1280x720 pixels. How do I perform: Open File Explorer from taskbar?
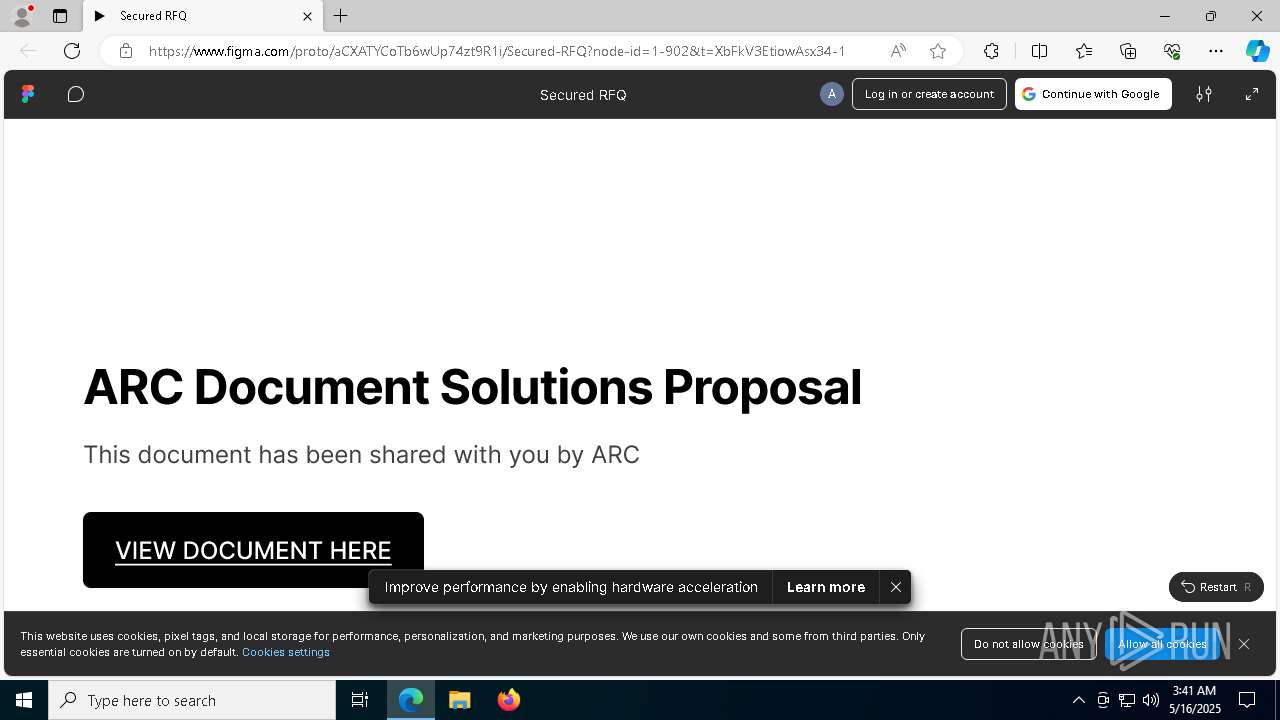(459, 700)
